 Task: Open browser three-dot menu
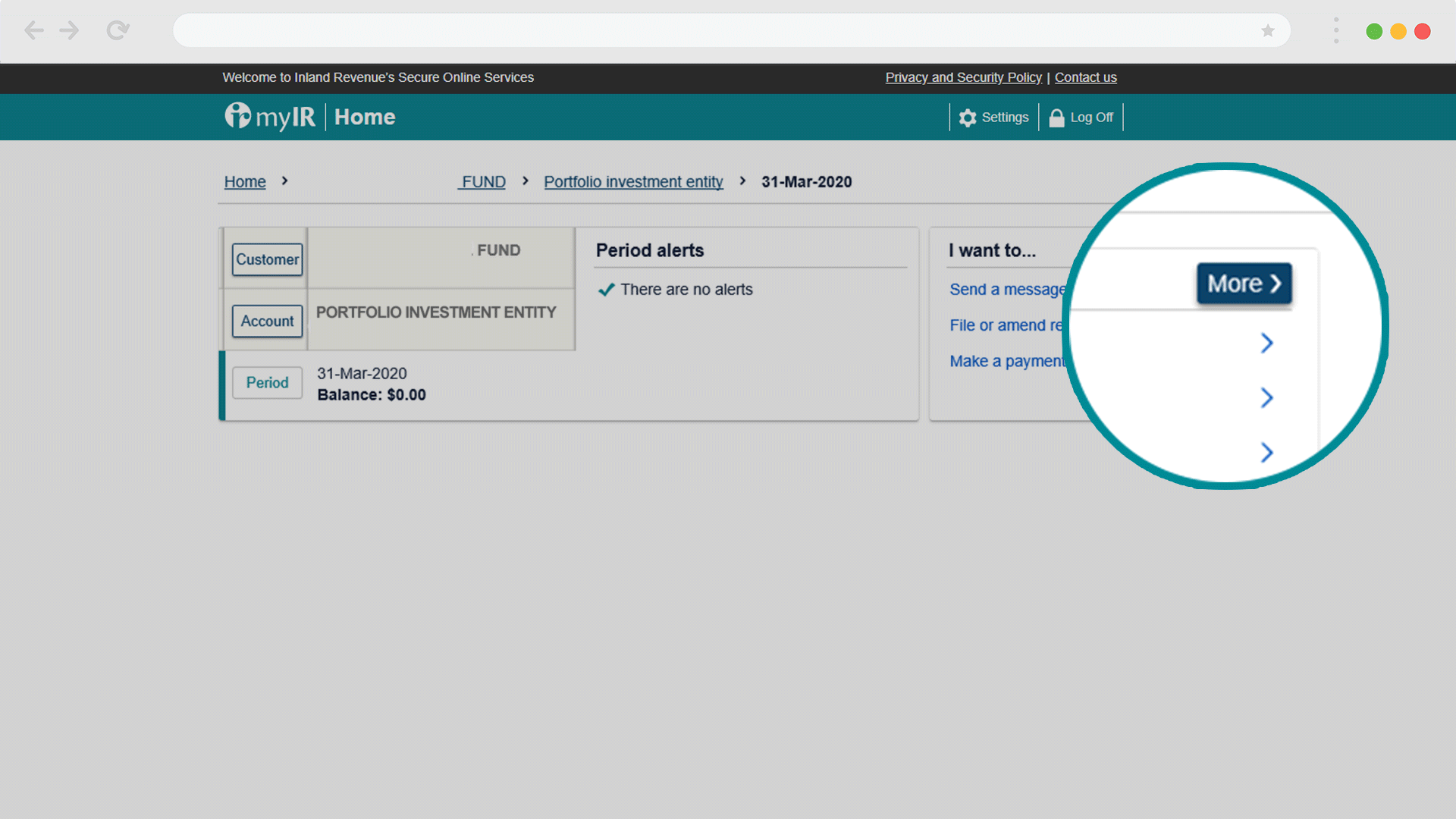(1335, 30)
